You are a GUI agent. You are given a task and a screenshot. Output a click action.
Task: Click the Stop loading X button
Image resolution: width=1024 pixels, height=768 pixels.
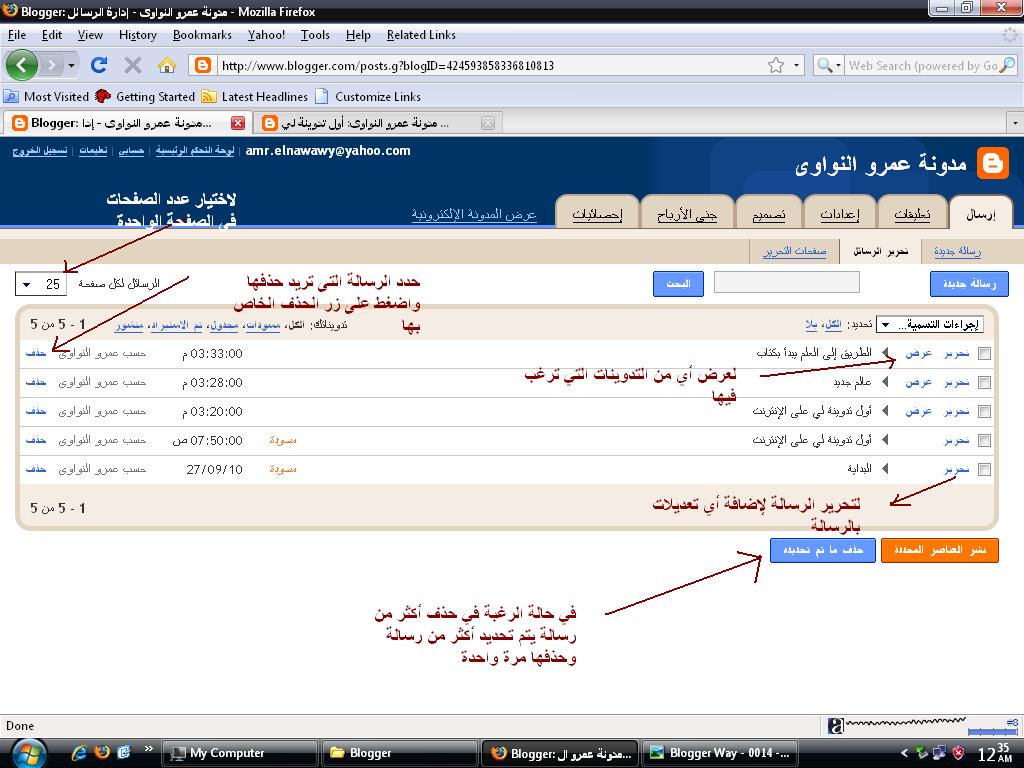click(133, 65)
